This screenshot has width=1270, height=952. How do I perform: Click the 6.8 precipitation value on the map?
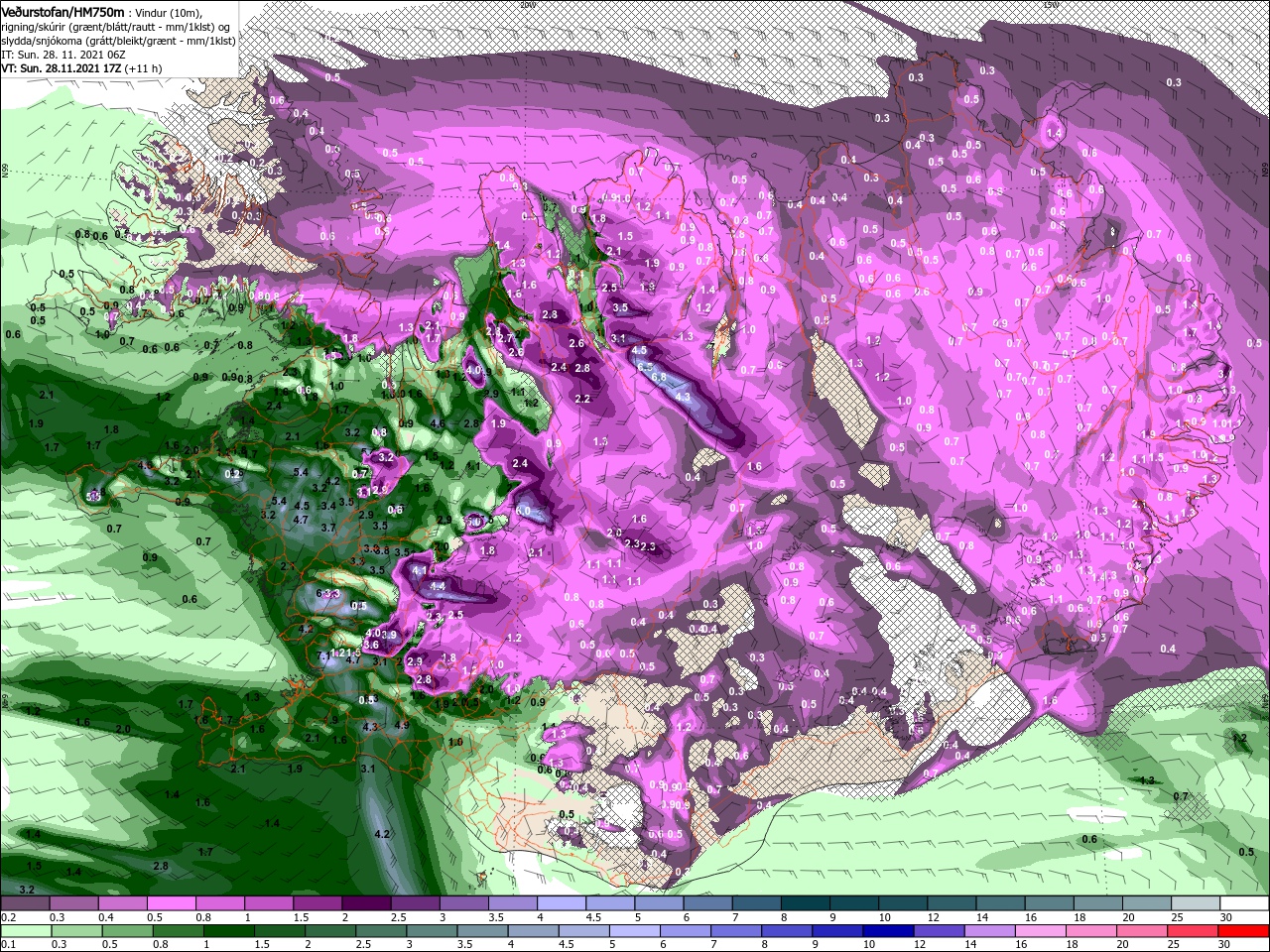(658, 377)
